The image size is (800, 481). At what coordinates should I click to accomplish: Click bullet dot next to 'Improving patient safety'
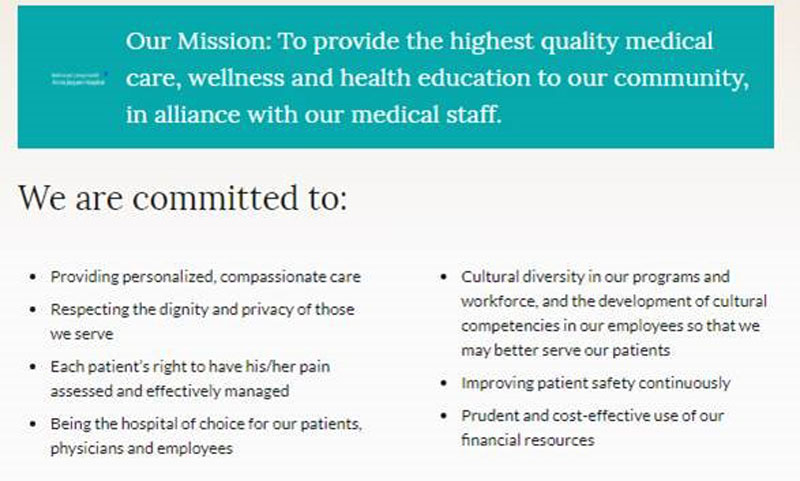[444, 384]
